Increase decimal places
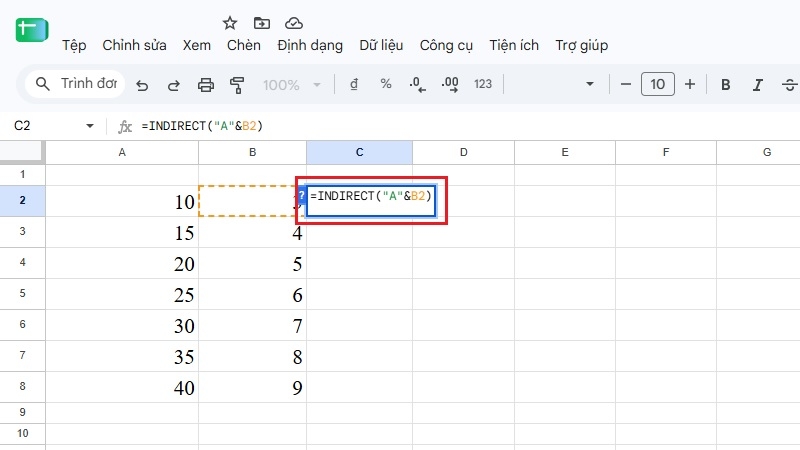The width and height of the screenshot is (800, 450). pyautogui.click(x=449, y=85)
